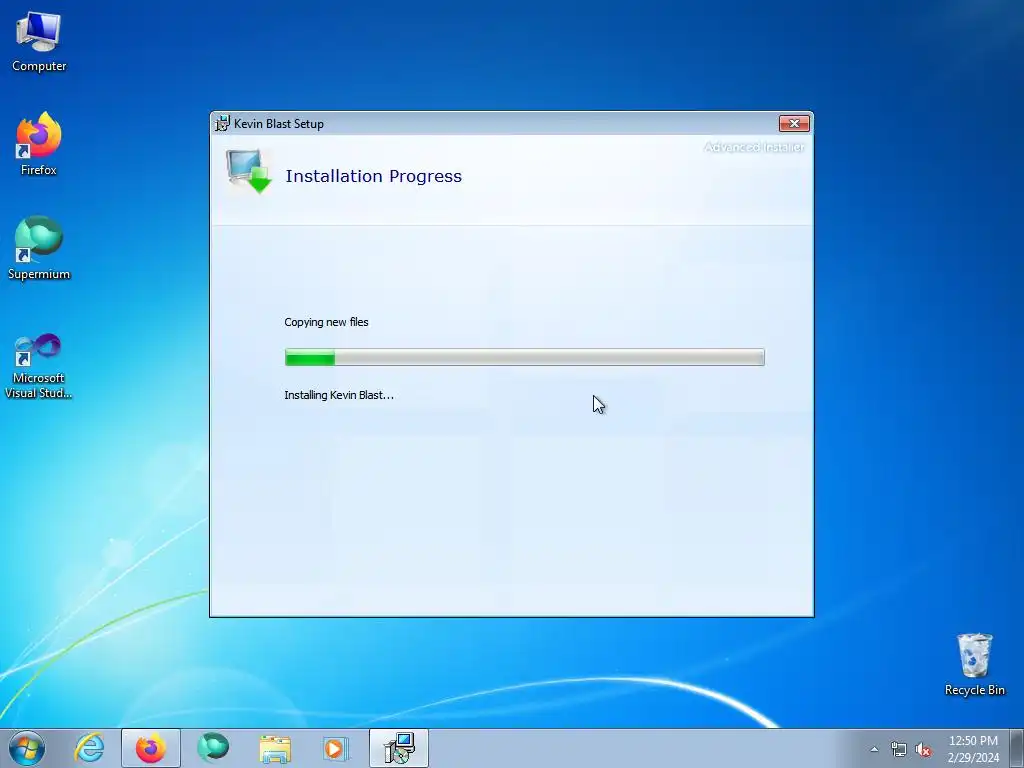Open the Windows Start menu orb
Image resolution: width=1024 pixels, height=768 pixels.
27,748
